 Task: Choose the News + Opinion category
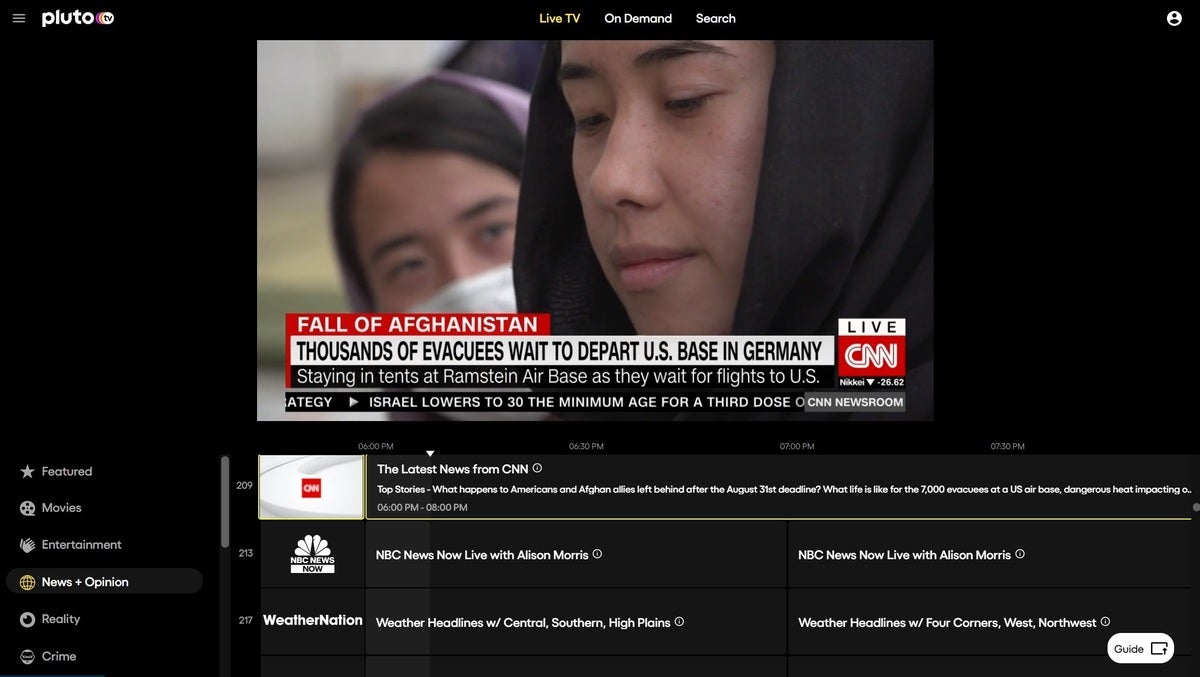coord(104,582)
